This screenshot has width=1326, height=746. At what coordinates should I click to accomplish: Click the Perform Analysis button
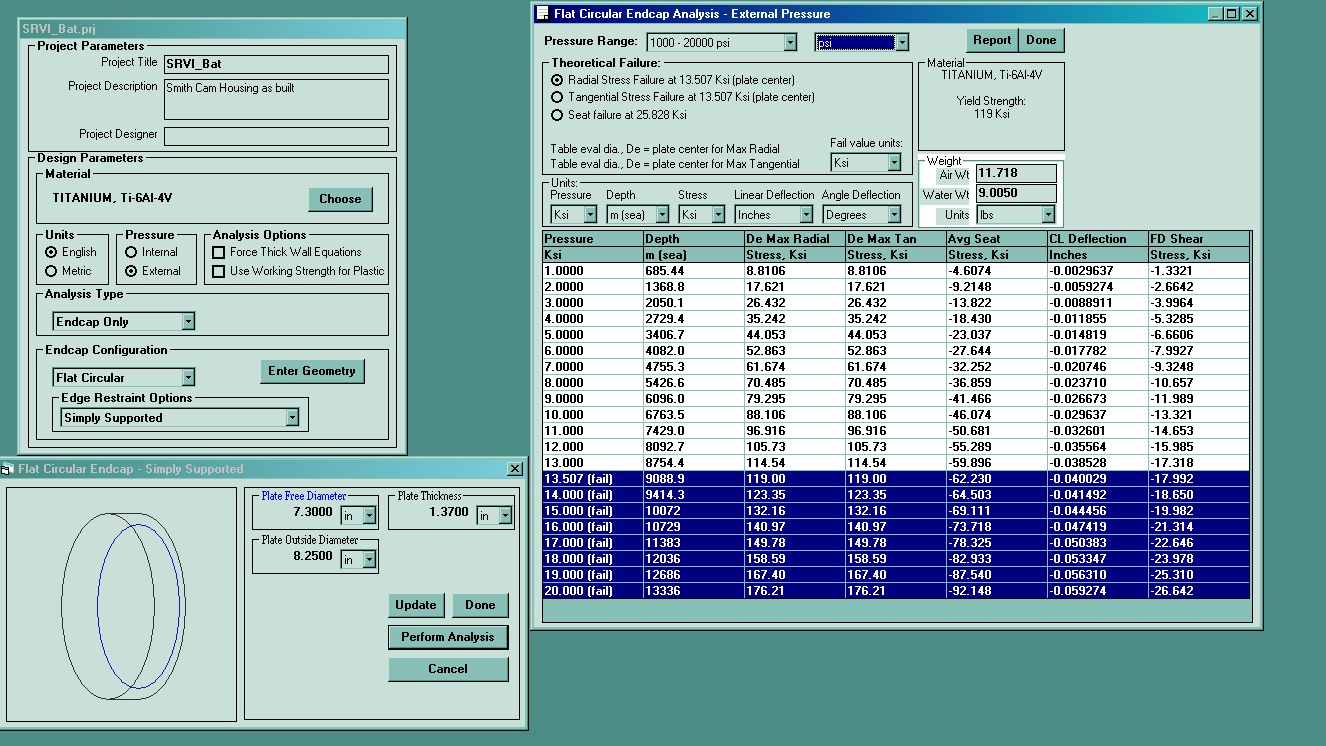point(448,637)
